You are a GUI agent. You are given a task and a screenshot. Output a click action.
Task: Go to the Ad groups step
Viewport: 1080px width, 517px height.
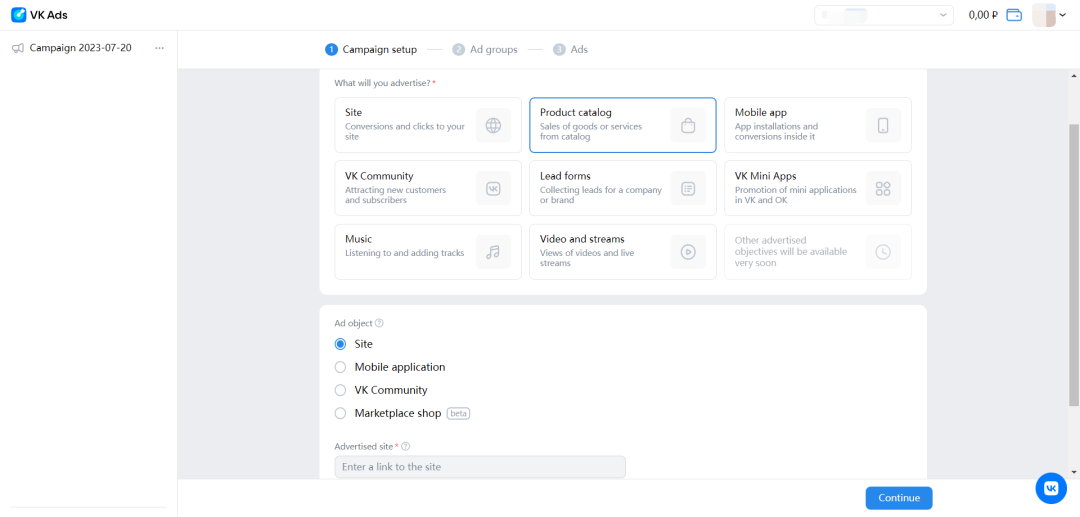click(485, 50)
